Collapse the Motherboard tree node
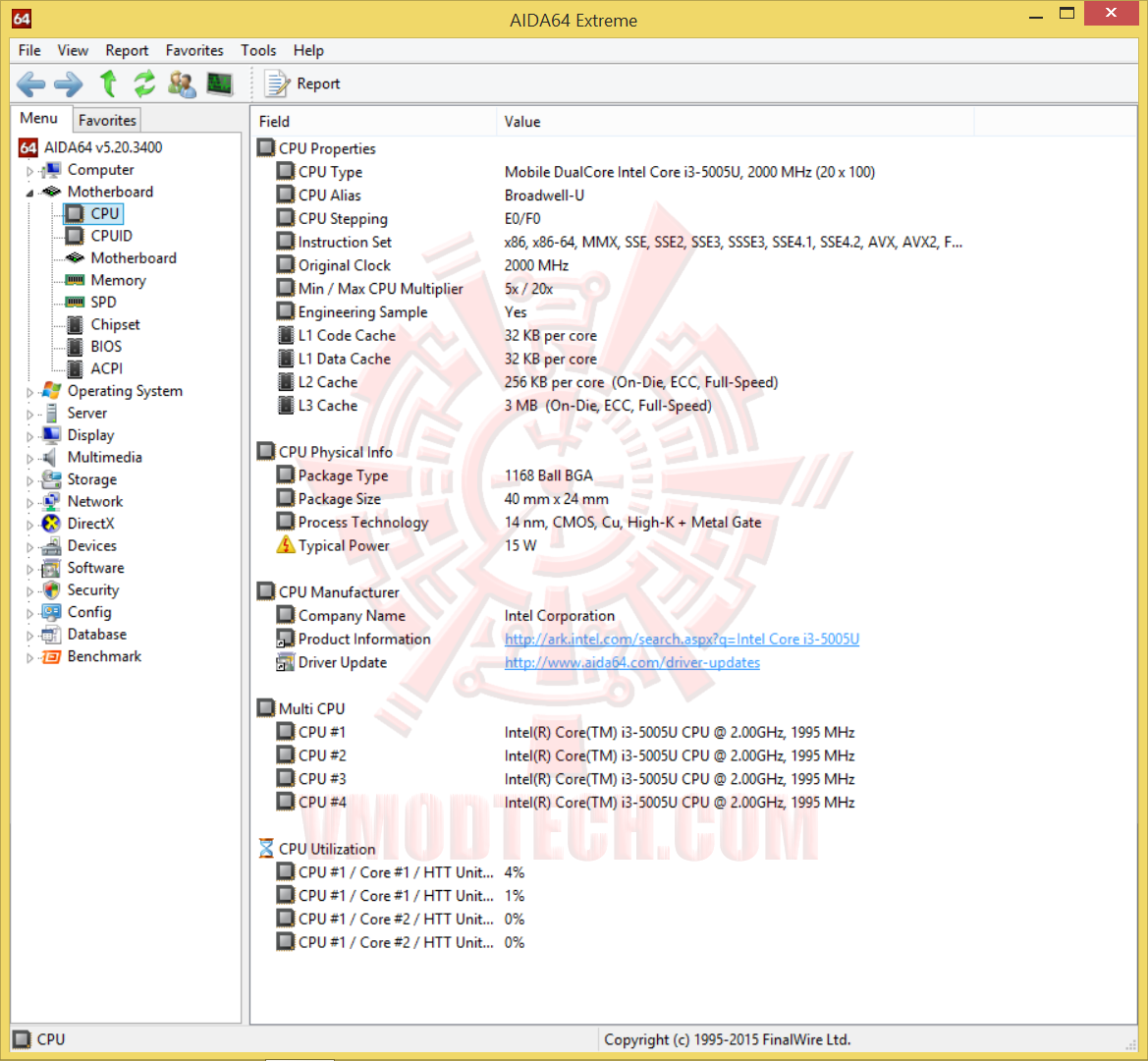Image resolution: width=1148 pixels, height=1061 pixels. point(30,193)
